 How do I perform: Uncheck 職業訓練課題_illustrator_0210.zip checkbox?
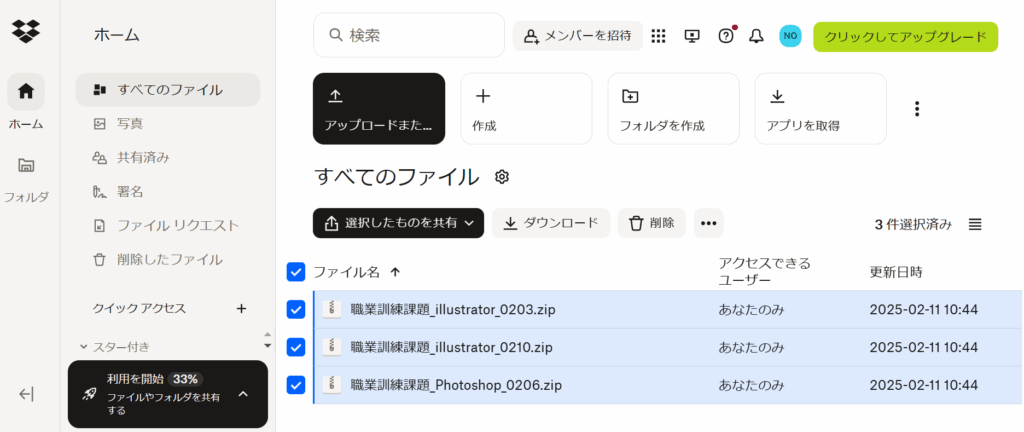(296, 347)
